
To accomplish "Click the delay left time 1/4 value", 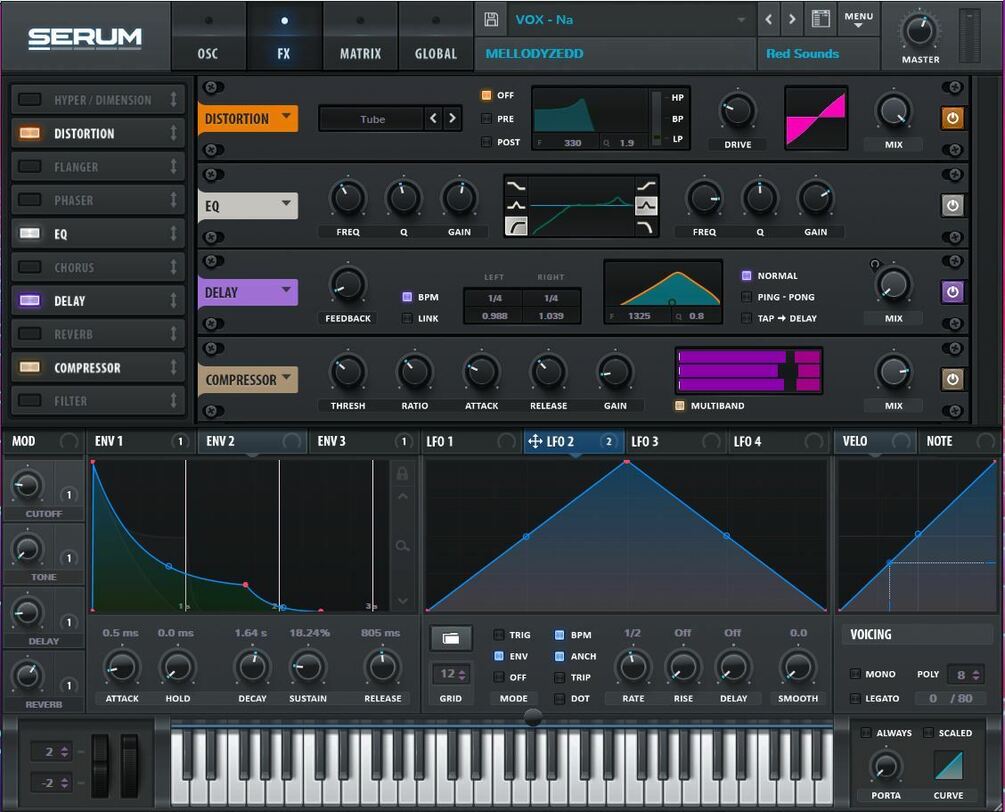I will [x=494, y=298].
